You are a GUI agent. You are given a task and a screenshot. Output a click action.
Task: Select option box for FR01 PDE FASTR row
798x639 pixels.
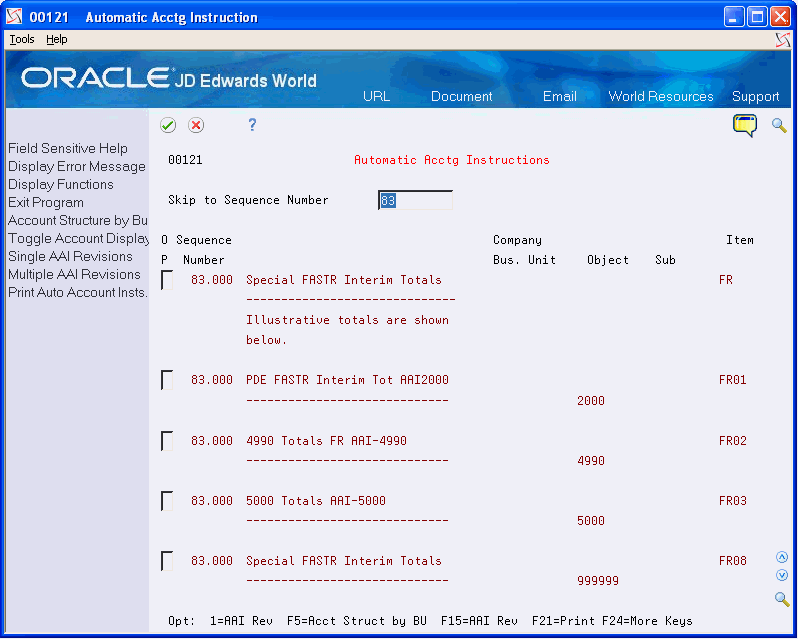(167, 380)
